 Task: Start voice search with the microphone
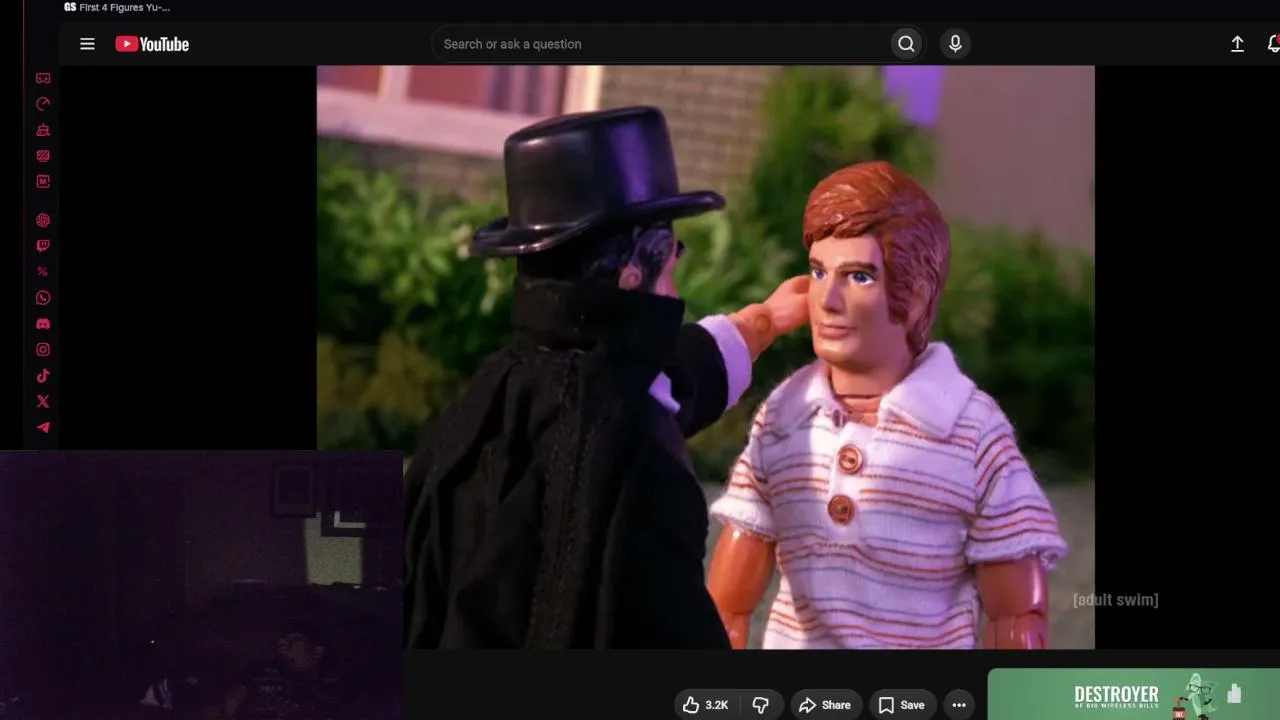coord(955,44)
